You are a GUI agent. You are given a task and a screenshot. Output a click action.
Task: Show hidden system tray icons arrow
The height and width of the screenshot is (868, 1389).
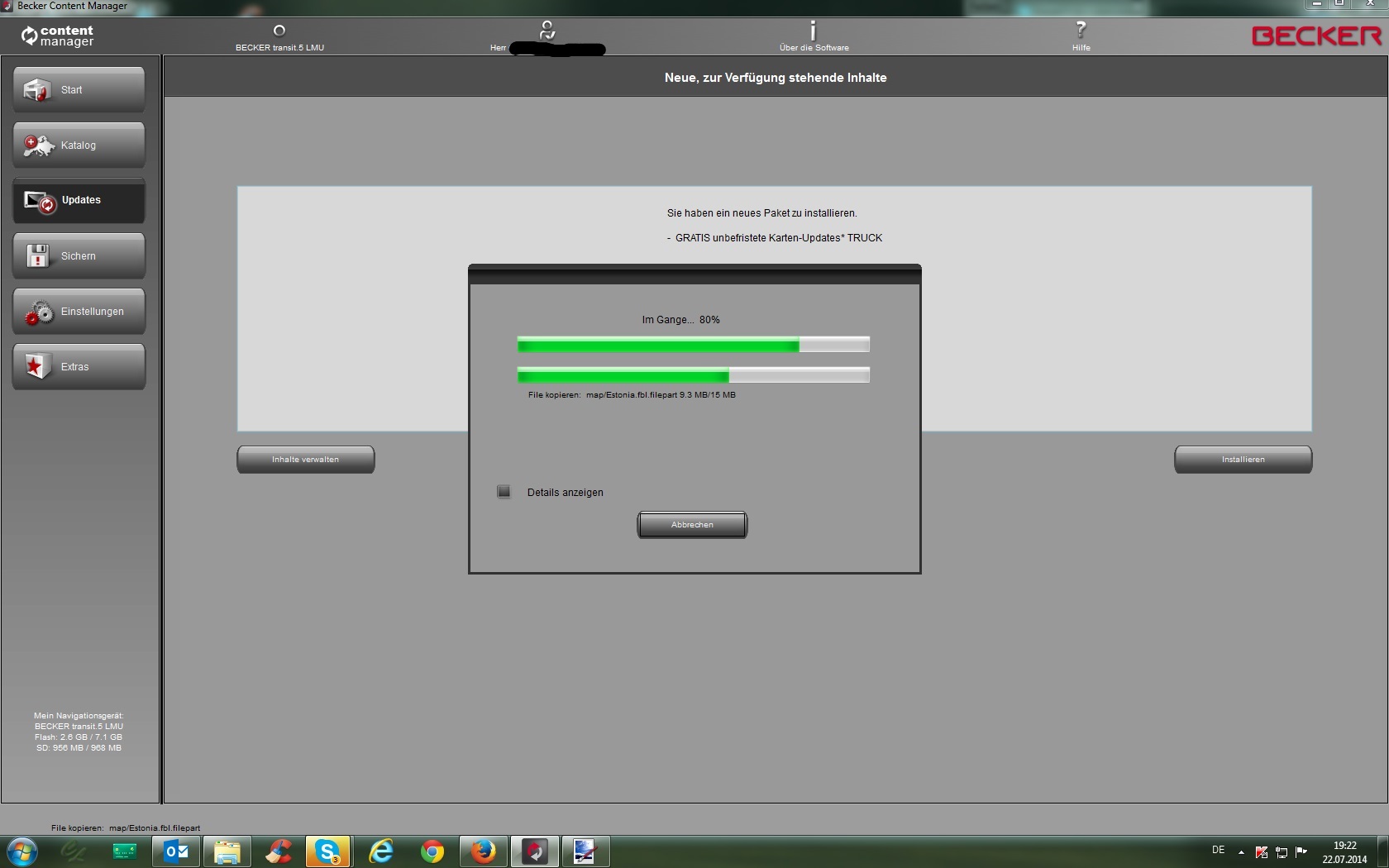1241,851
